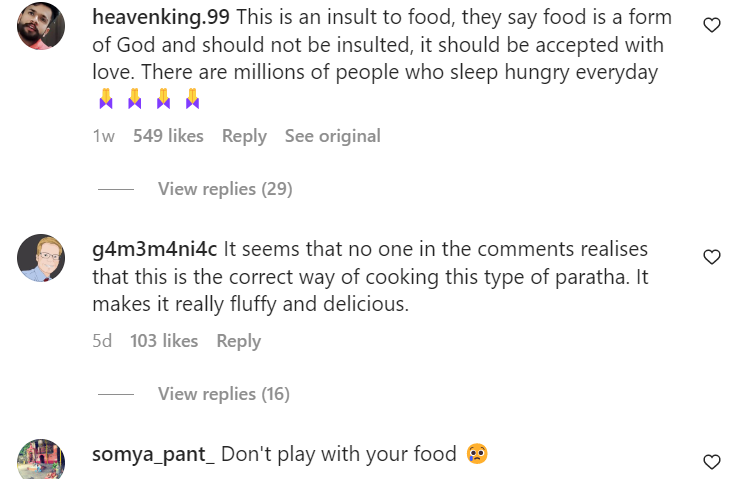Like somya_pant_'s comment with heart icon
The width and height of the screenshot is (735, 484).
pos(712,462)
